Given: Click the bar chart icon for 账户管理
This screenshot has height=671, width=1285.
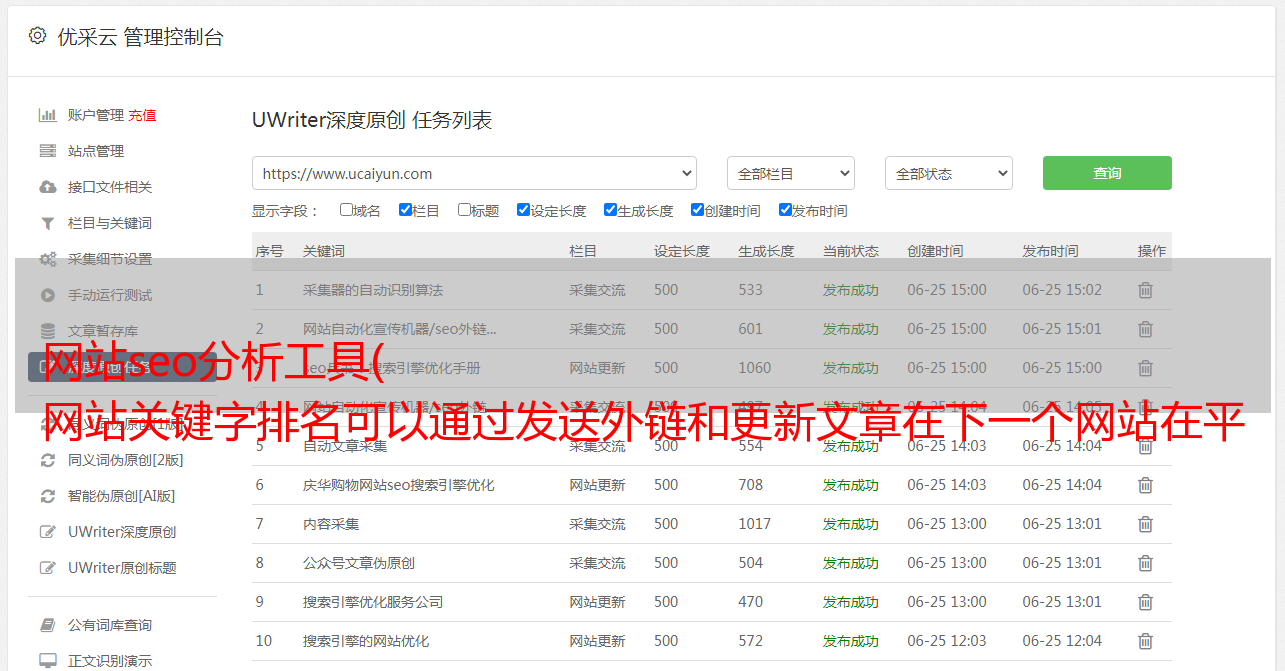Looking at the screenshot, I should point(47,115).
